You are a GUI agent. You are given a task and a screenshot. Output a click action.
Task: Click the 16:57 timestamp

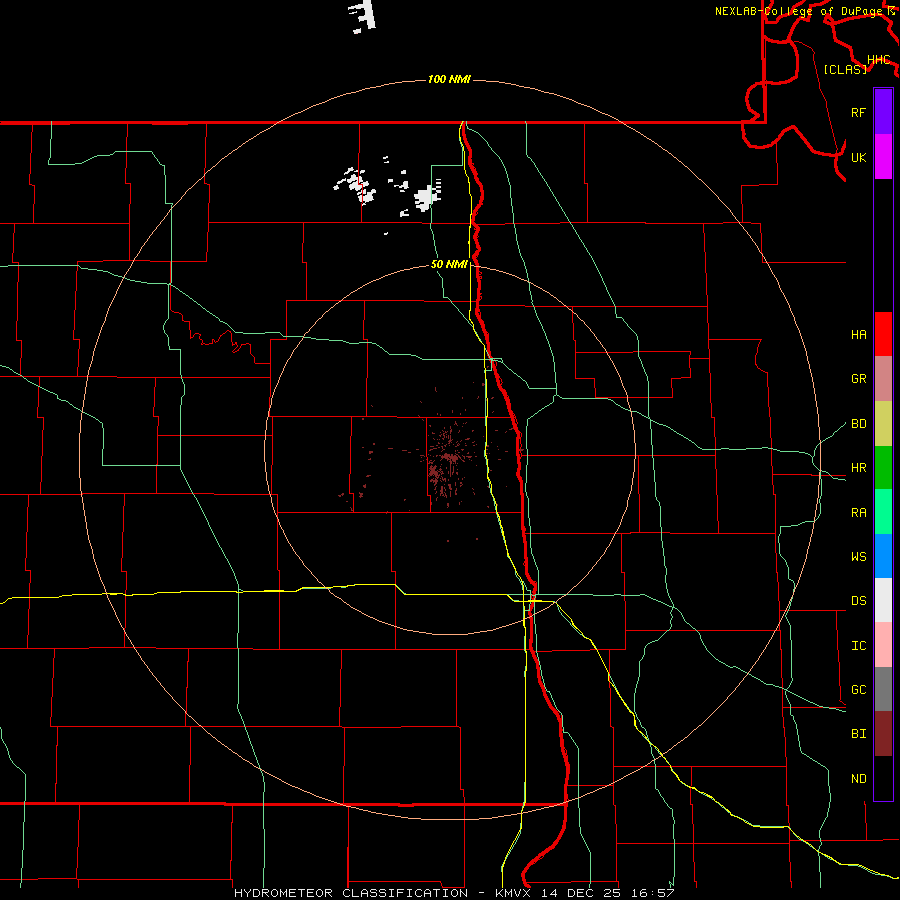654,893
